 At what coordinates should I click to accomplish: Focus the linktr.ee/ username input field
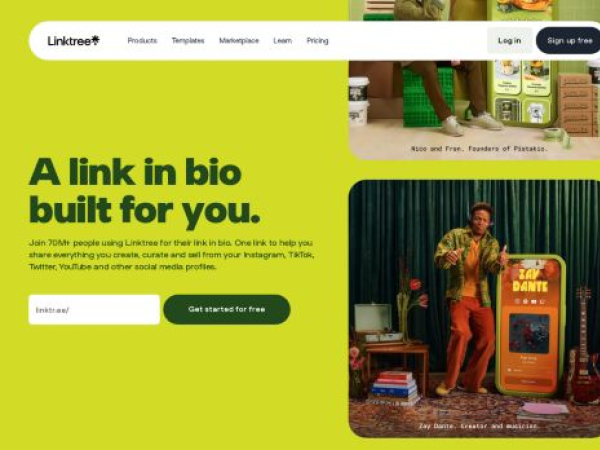tap(94, 310)
